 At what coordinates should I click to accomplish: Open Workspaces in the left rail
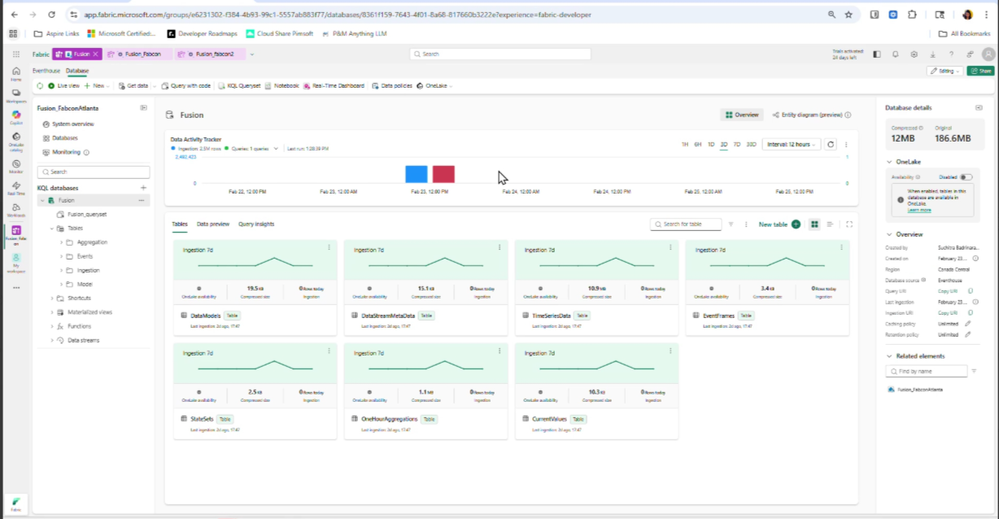(x=16, y=96)
